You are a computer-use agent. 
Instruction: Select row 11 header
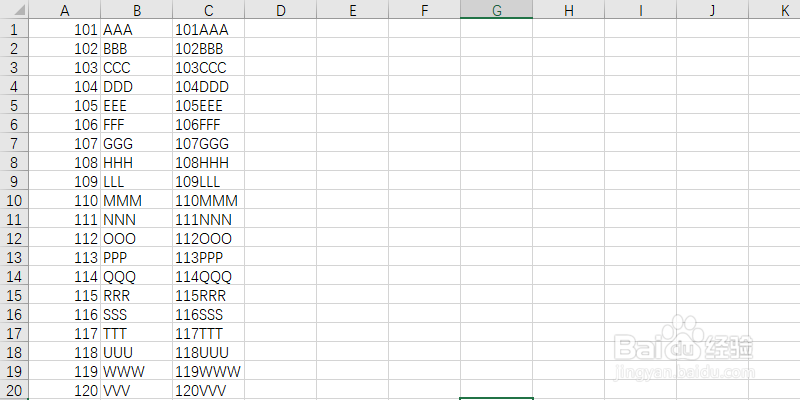point(14,218)
